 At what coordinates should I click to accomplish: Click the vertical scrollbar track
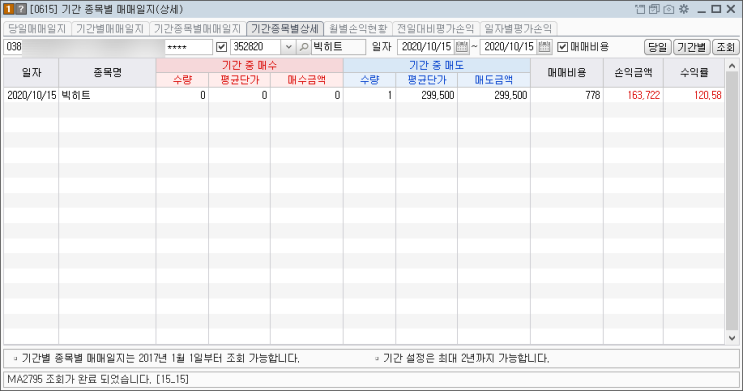(732, 202)
